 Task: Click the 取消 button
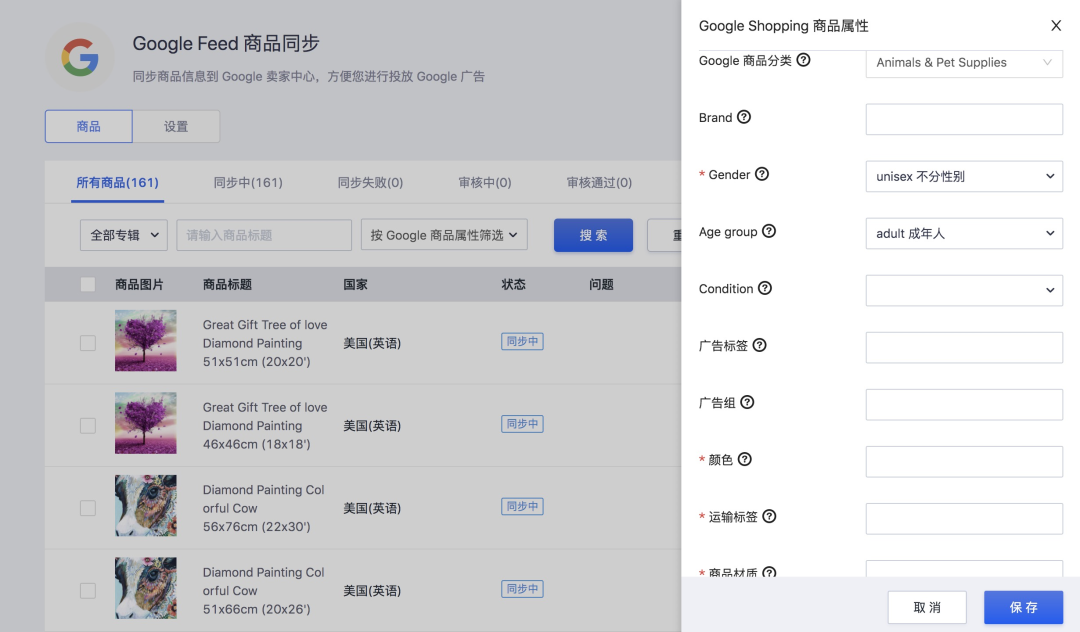[927, 607]
